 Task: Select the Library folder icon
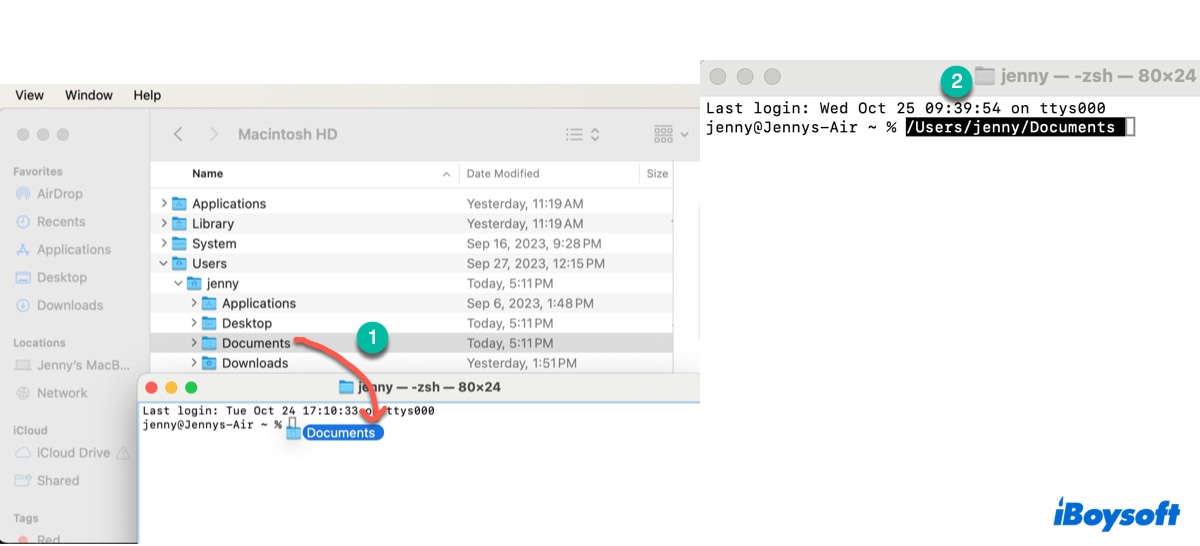(180, 223)
